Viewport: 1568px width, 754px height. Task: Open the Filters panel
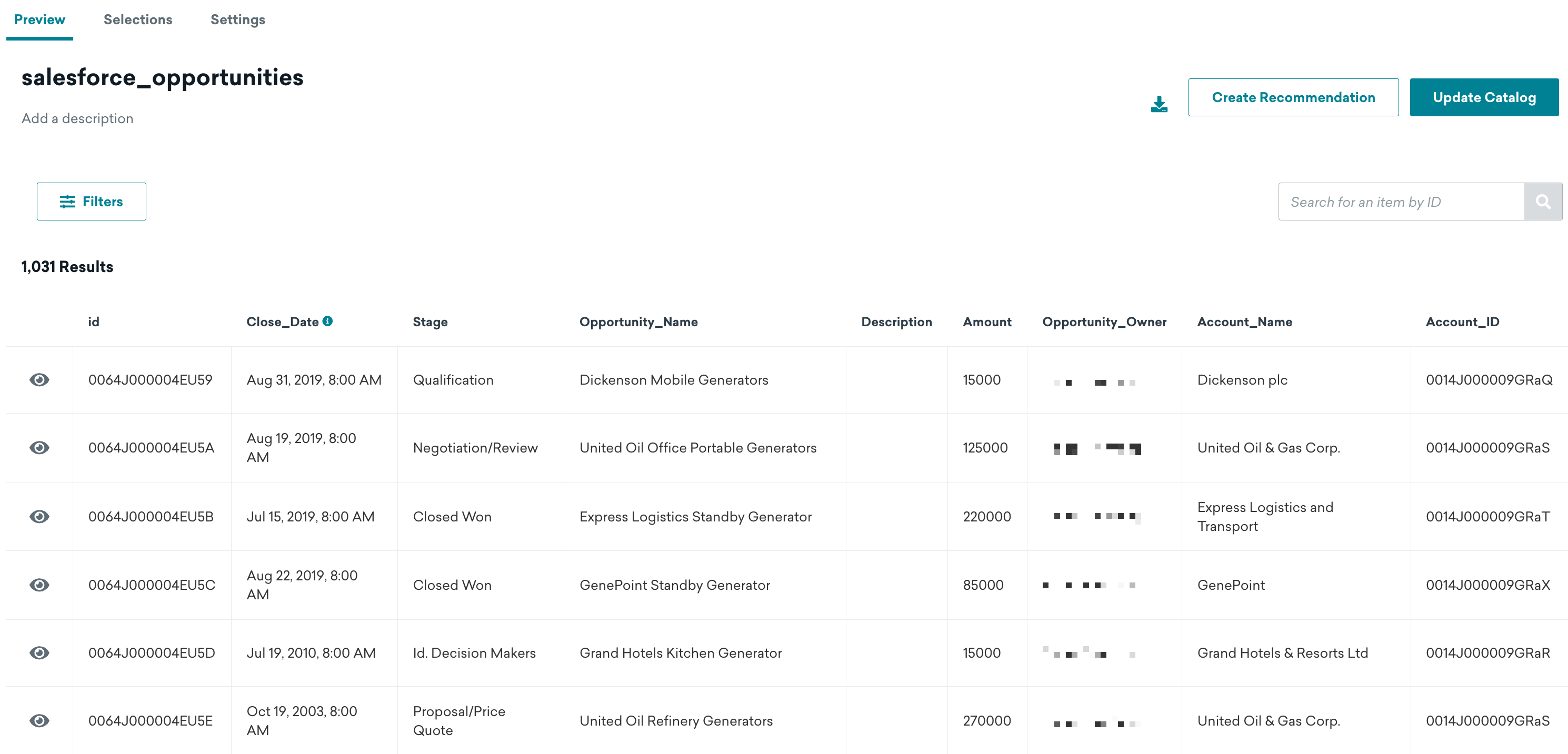tap(91, 201)
